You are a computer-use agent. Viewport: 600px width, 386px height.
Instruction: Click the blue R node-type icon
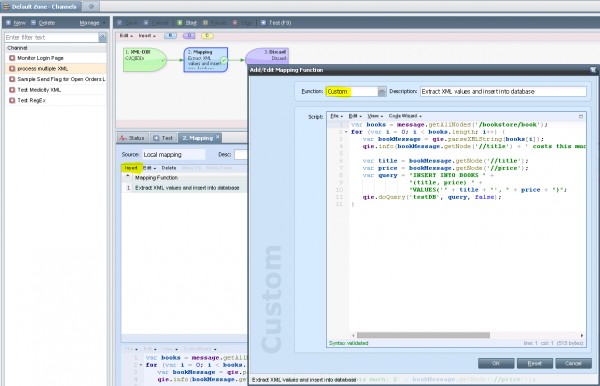170,36
